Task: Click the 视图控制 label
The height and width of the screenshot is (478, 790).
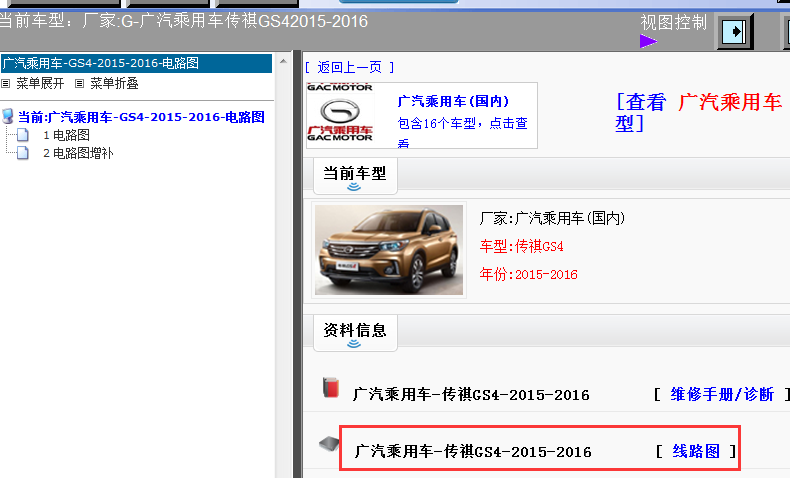Action: (674, 23)
